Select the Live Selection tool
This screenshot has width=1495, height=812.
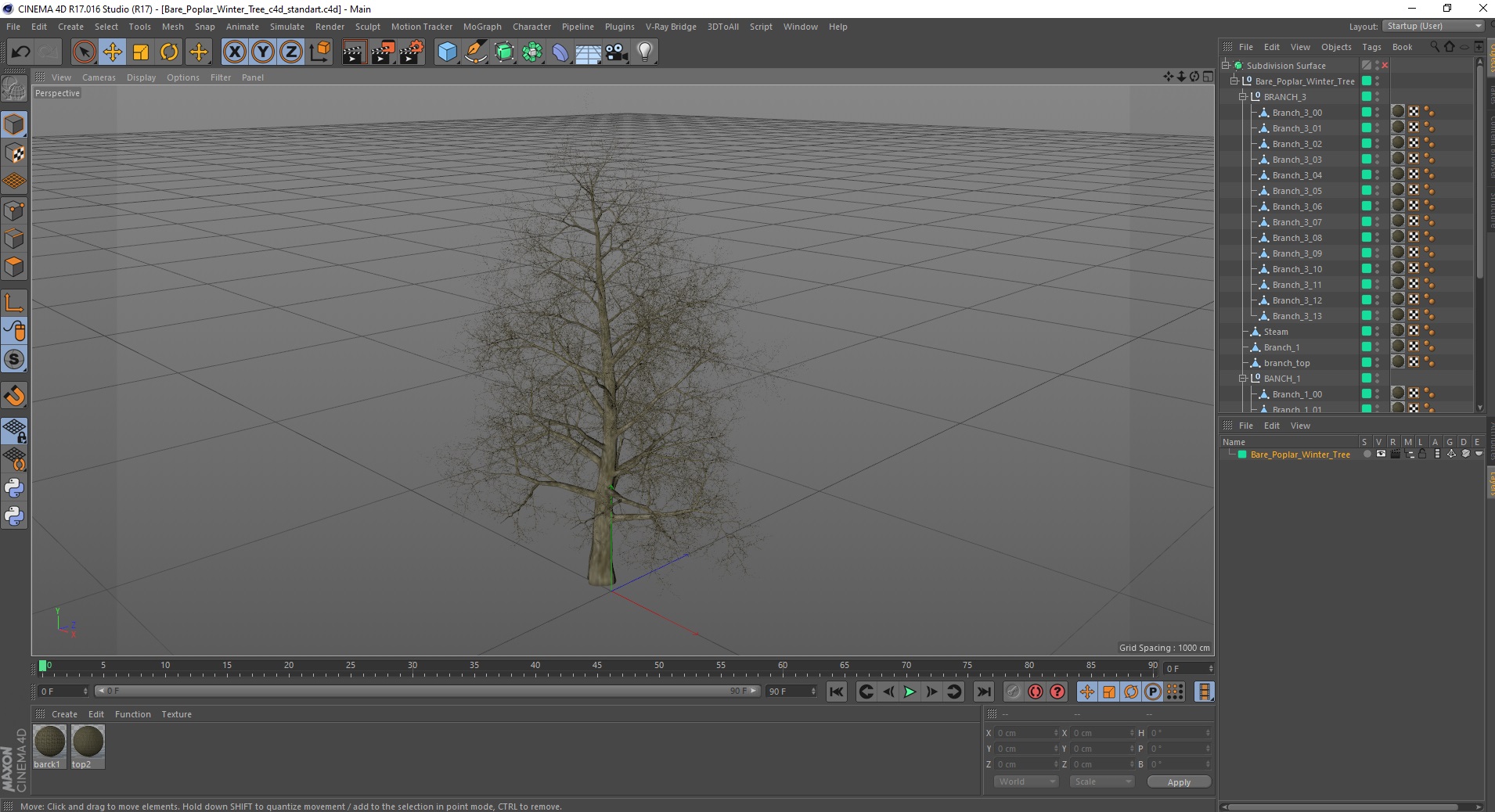click(84, 52)
